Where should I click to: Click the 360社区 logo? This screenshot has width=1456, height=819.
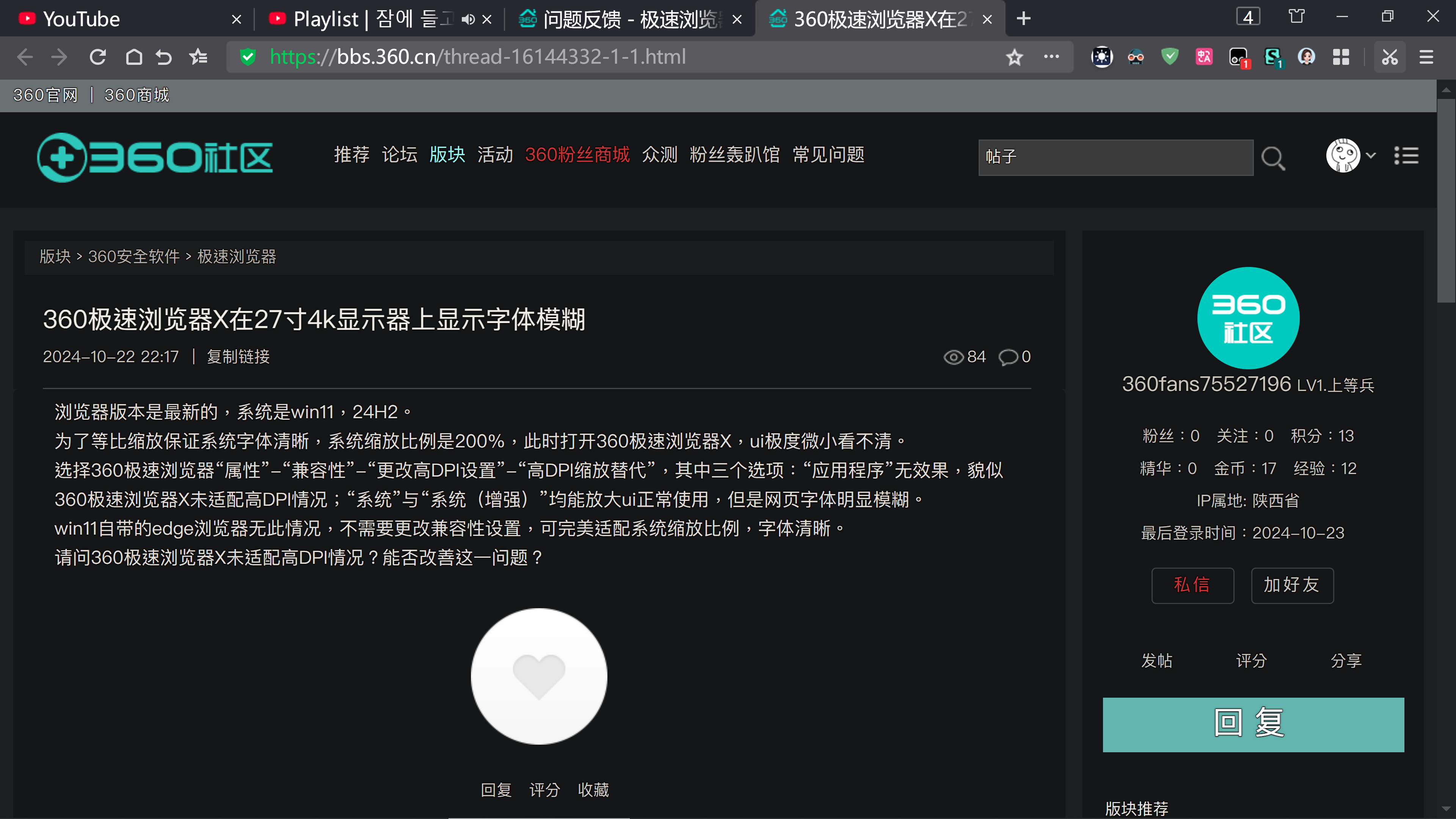tap(155, 157)
